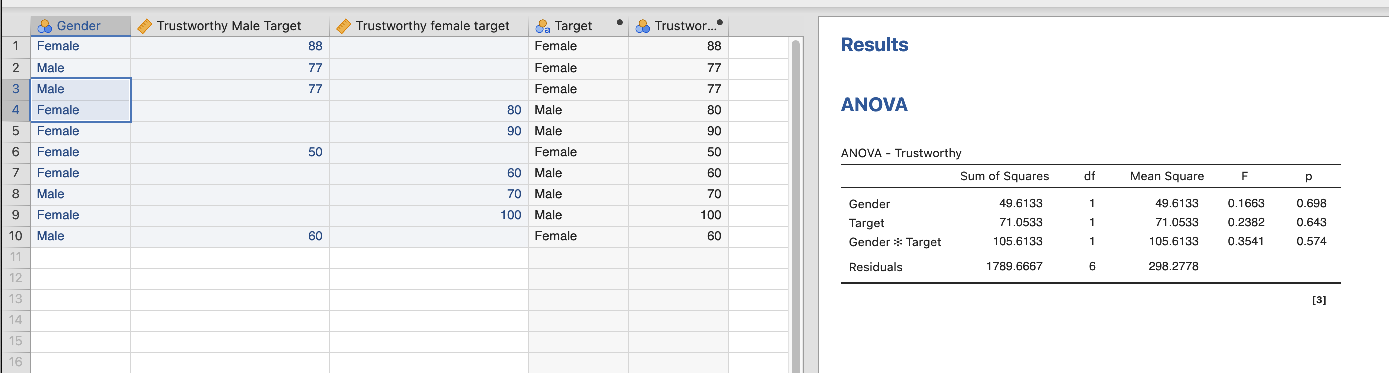Click the blue ANOVA heading
Viewport: 1389px width, 373px height.
(x=874, y=105)
